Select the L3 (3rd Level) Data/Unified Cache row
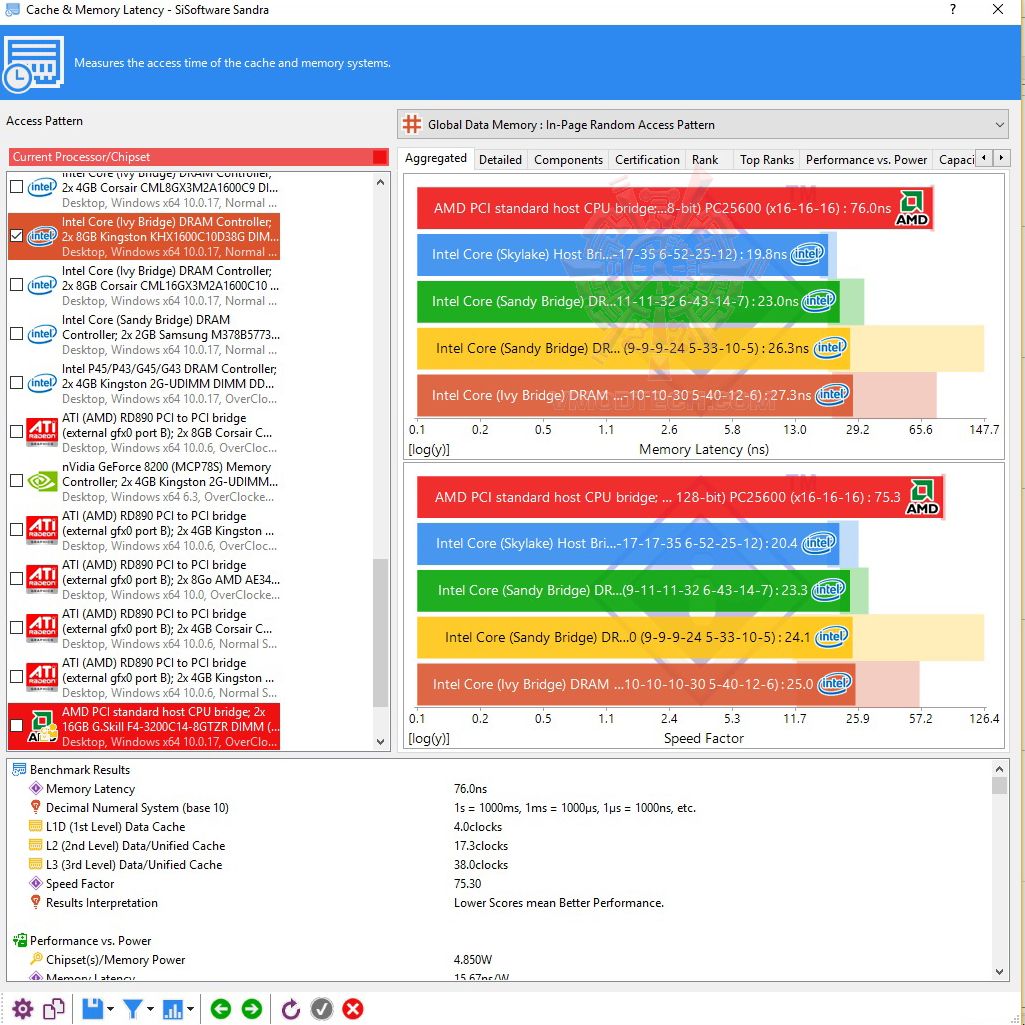This screenshot has width=1025, height=1025. (x=499, y=864)
